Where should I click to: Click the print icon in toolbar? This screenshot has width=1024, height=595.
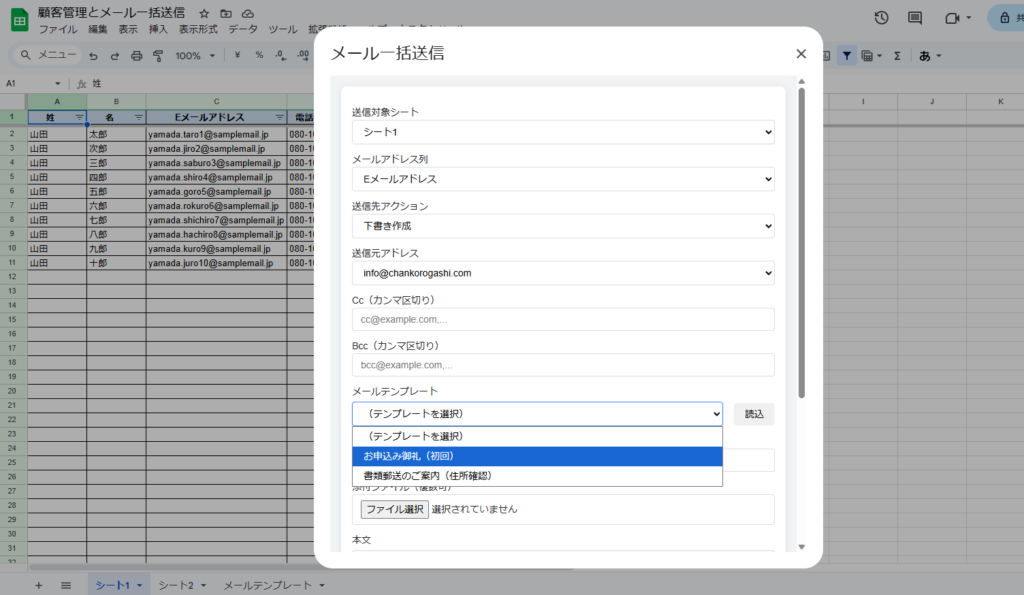[x=137, y=56]
